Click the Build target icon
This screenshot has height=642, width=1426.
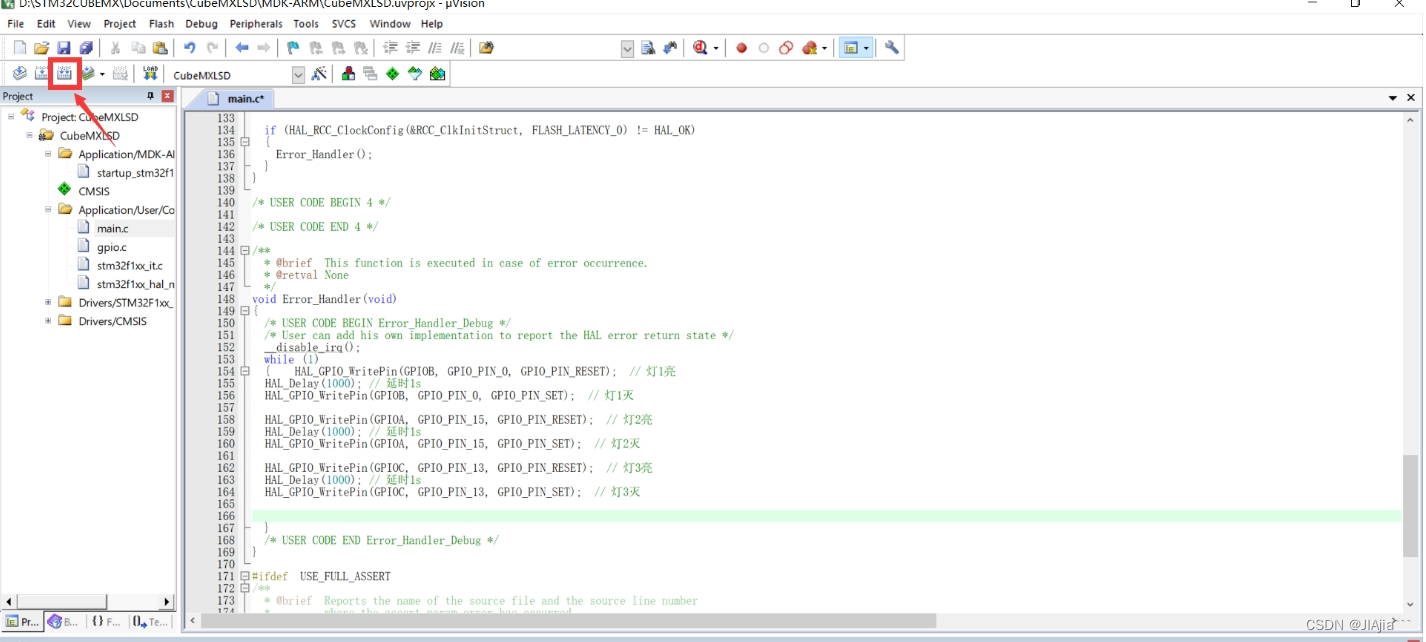(x=41, y=74)
